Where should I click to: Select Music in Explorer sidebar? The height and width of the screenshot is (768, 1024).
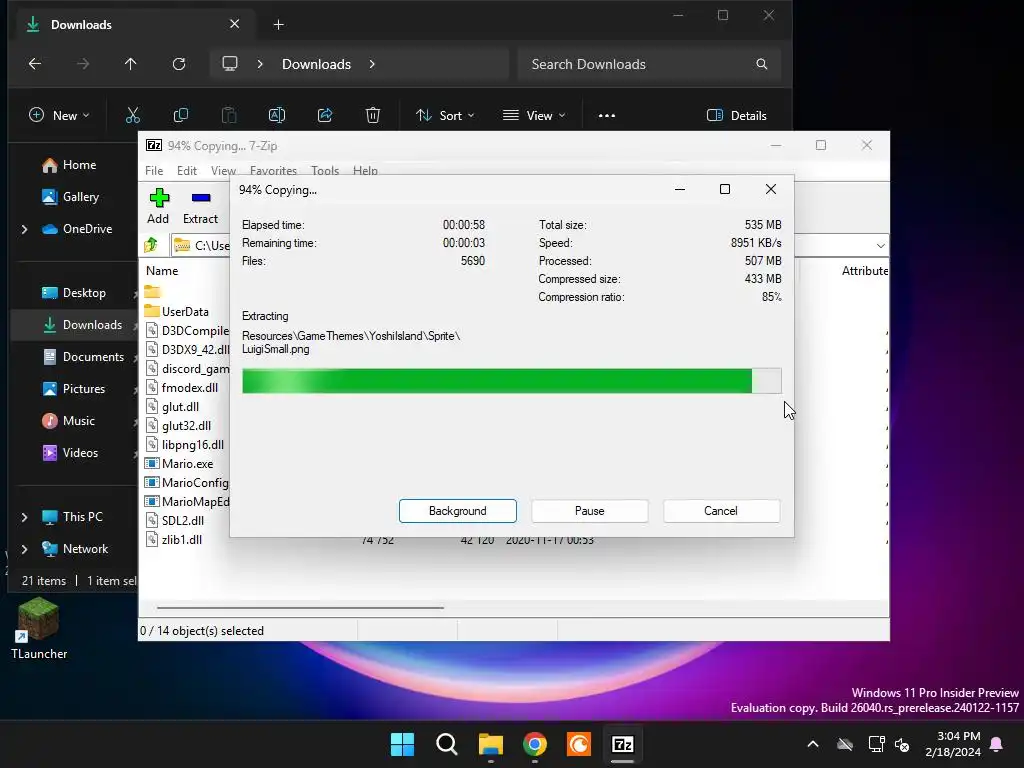point(68,421)
